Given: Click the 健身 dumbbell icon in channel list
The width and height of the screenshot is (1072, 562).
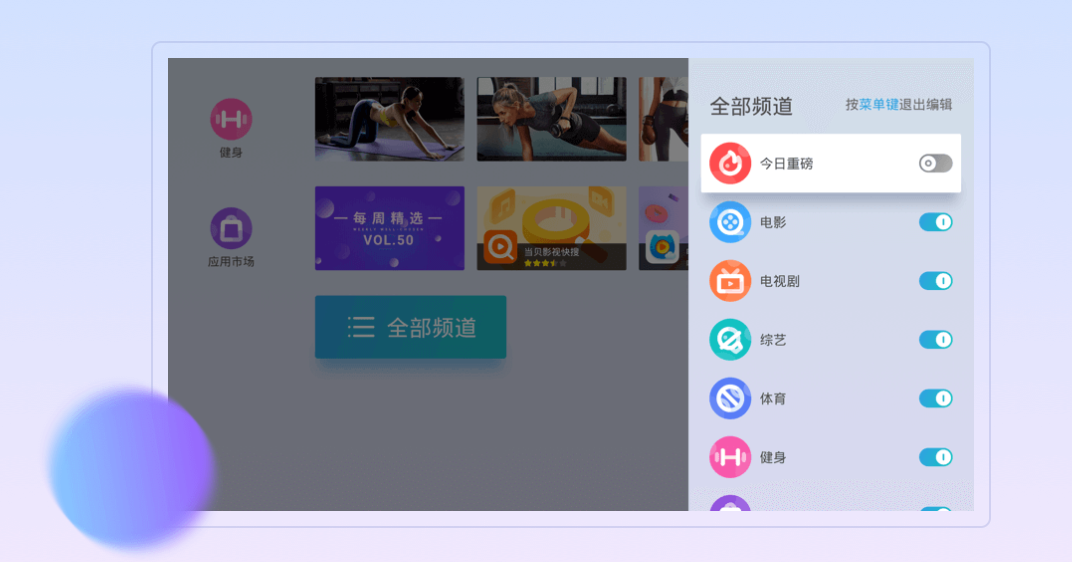Looking at the screenshot, I should 730,457.
